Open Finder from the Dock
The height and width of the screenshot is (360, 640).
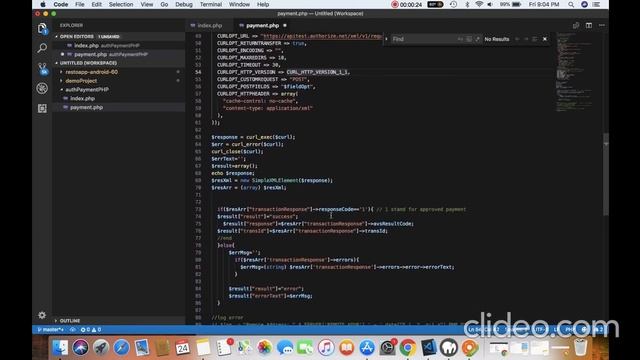tap(60, 348)
